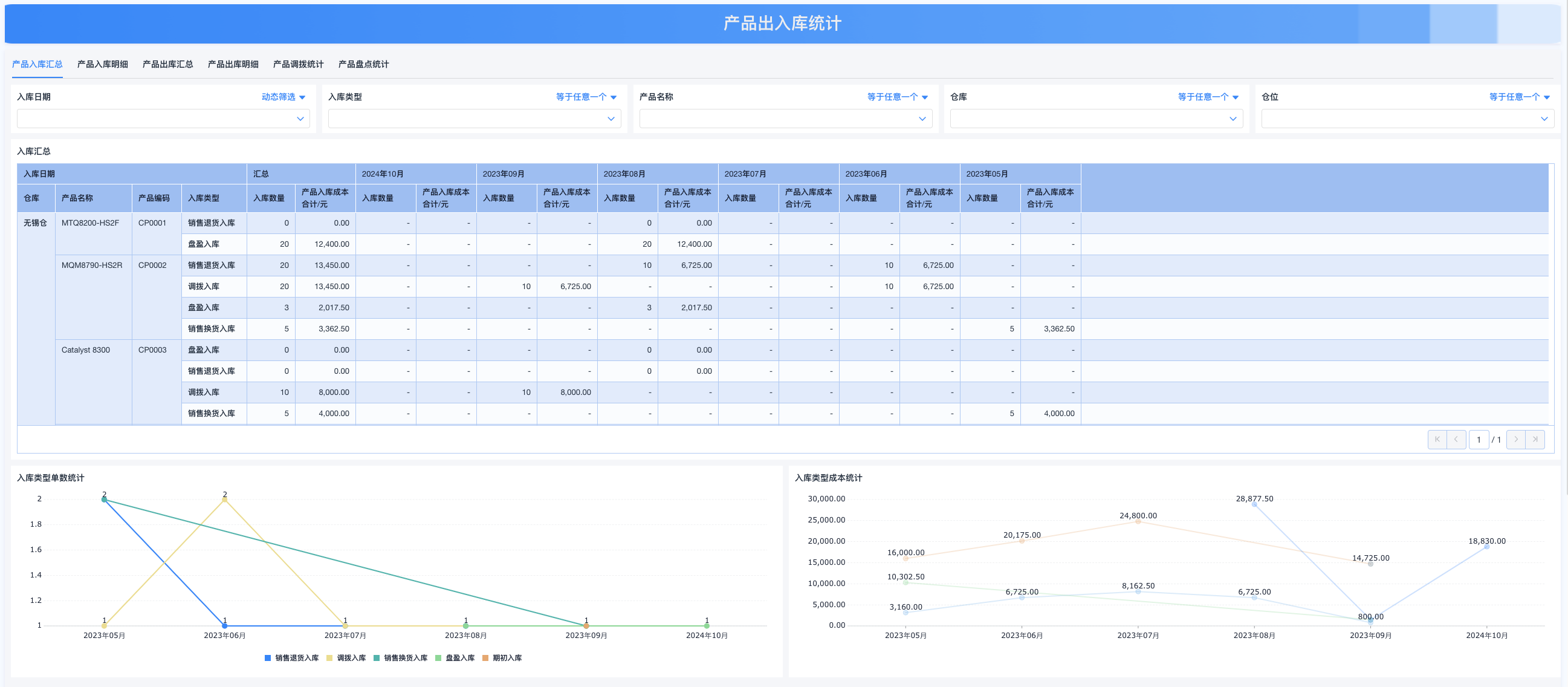This screenshot has width=1568, height=687.
Task: Jump to last page icon
Action: [x=1535, y=439]
